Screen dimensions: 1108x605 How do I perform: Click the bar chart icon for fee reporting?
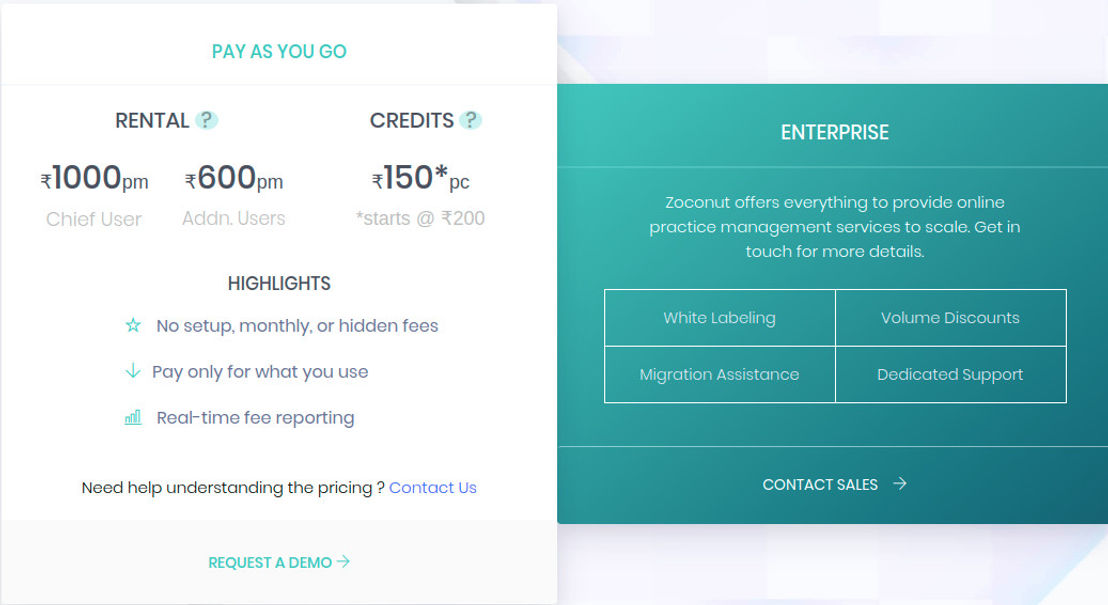pos(133,417)
